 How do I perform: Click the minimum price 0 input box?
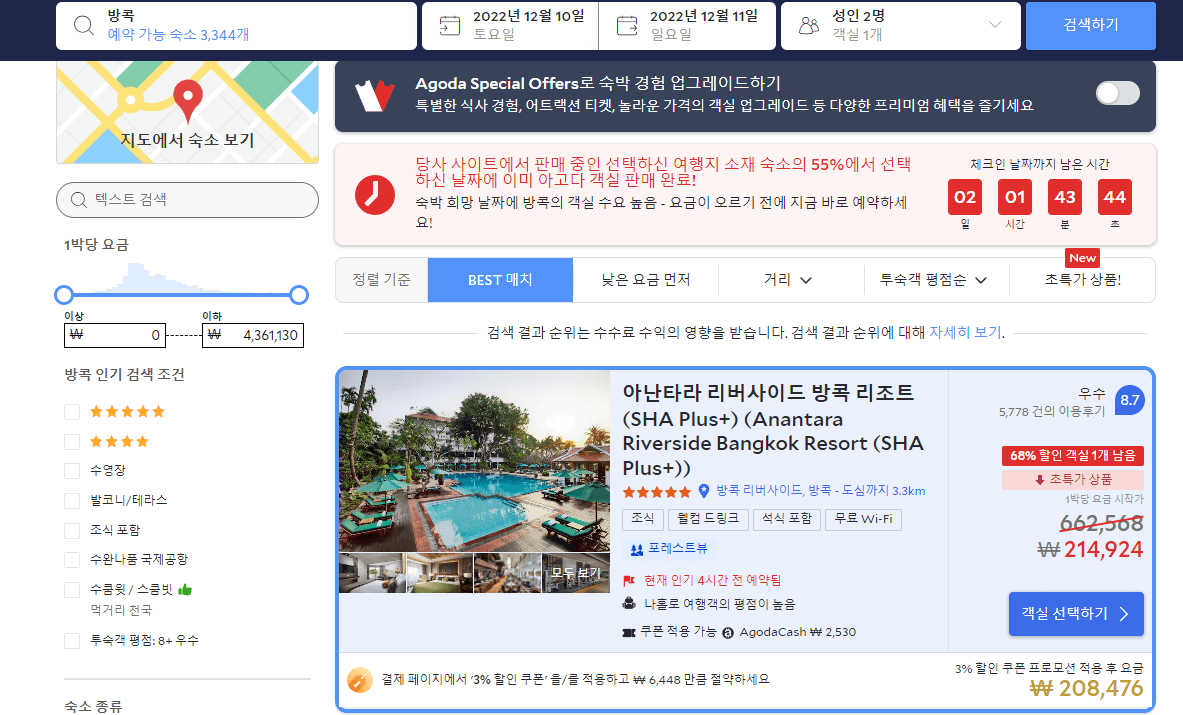pos(114,335)
